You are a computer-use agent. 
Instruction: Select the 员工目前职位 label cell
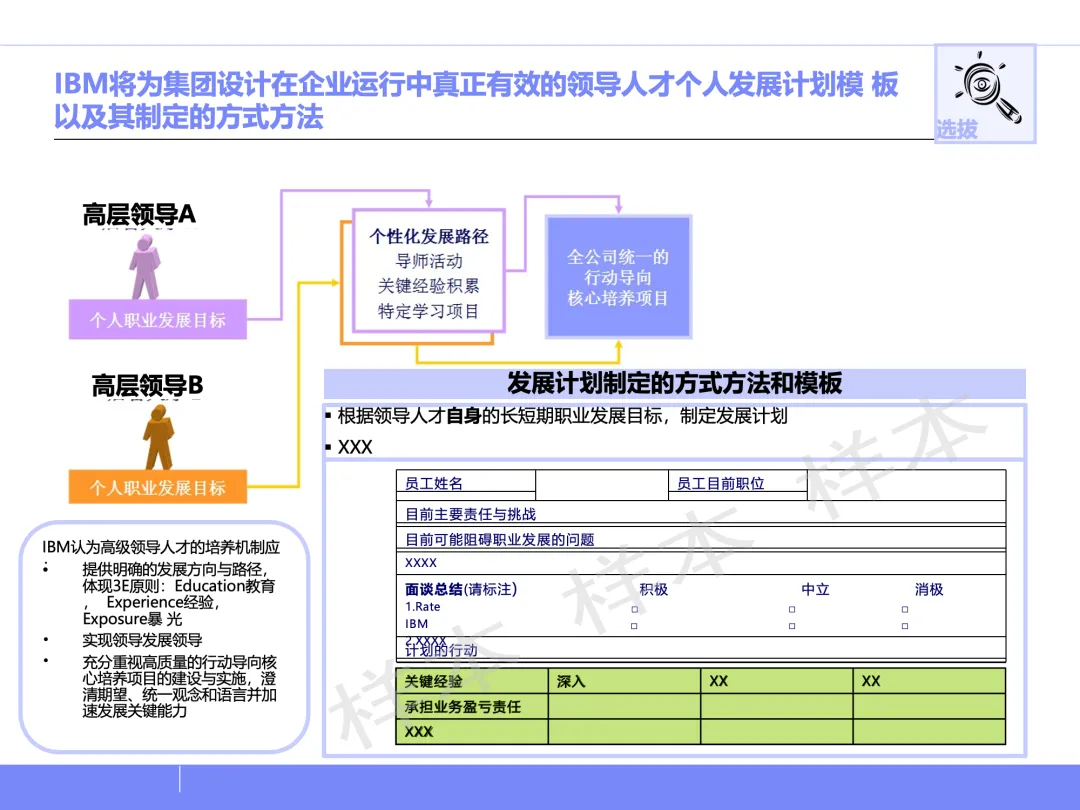pos(738,481)
